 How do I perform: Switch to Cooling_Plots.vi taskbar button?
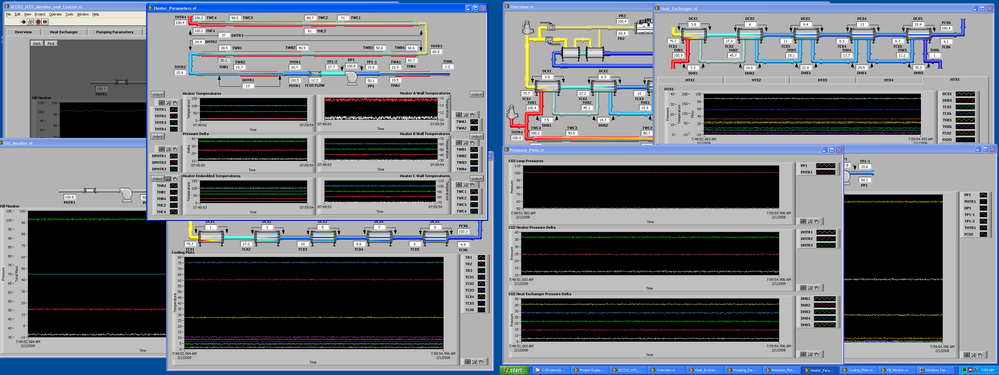pyautogui.click(x=858, y=370)
